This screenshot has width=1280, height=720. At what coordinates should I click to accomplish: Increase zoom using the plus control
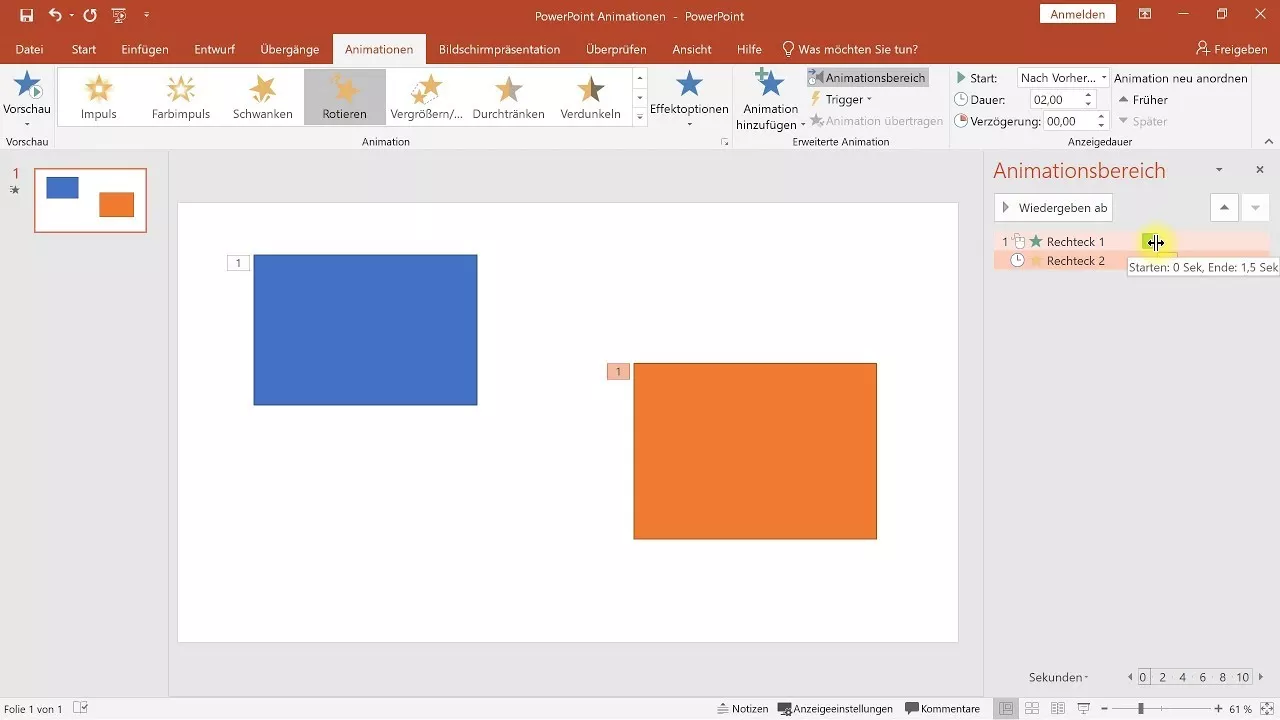1218,708
